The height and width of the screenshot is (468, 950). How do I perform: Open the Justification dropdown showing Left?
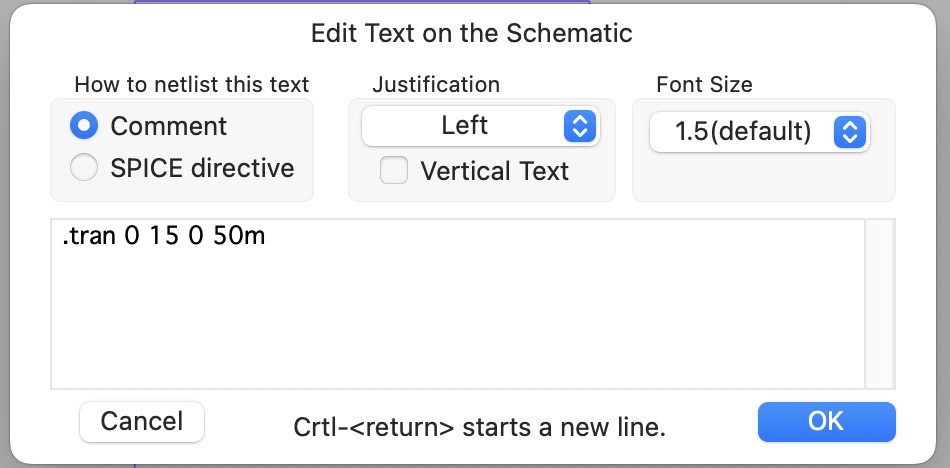(x=465, y=126)
